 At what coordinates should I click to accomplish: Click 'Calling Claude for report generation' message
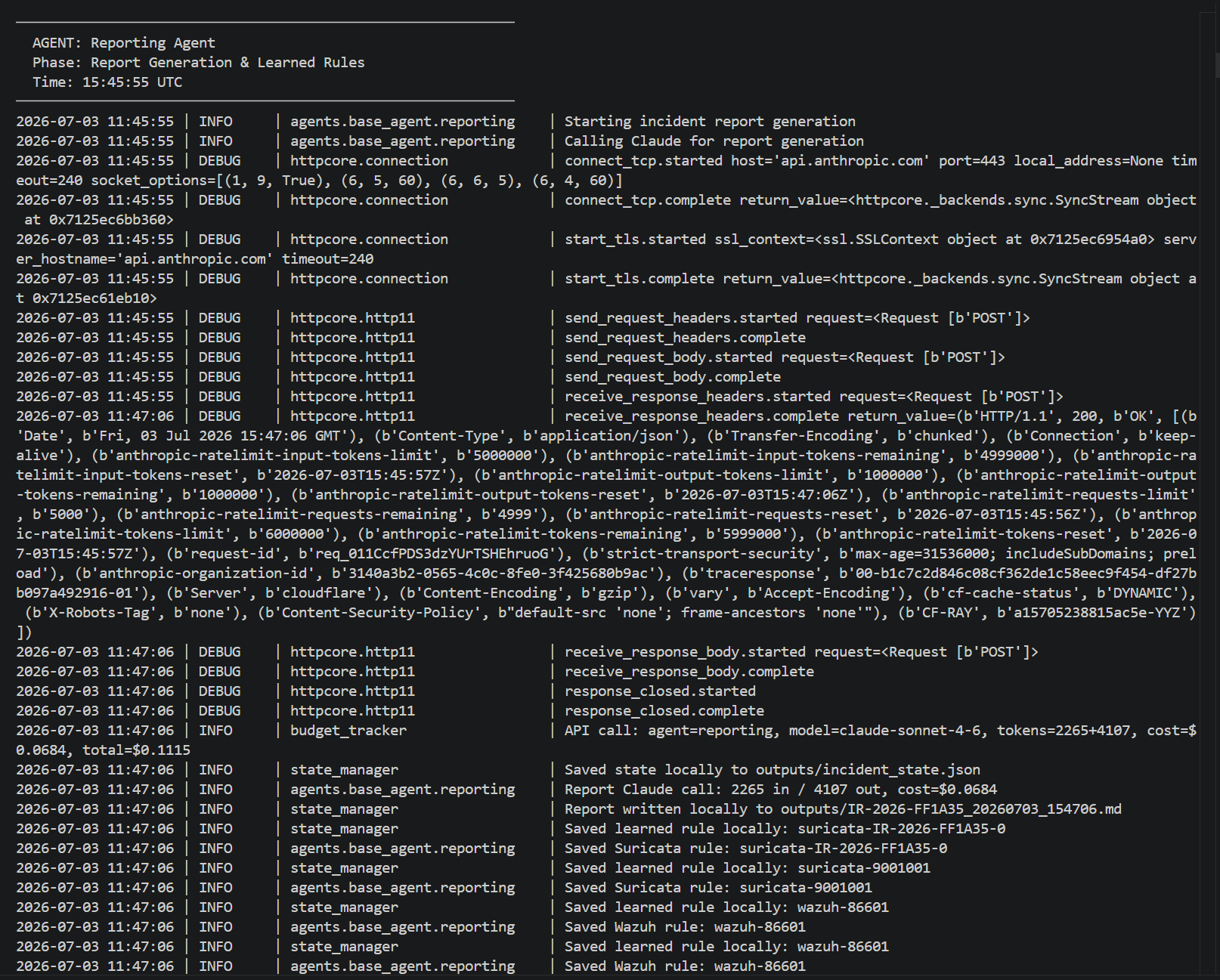coord(714,141)
